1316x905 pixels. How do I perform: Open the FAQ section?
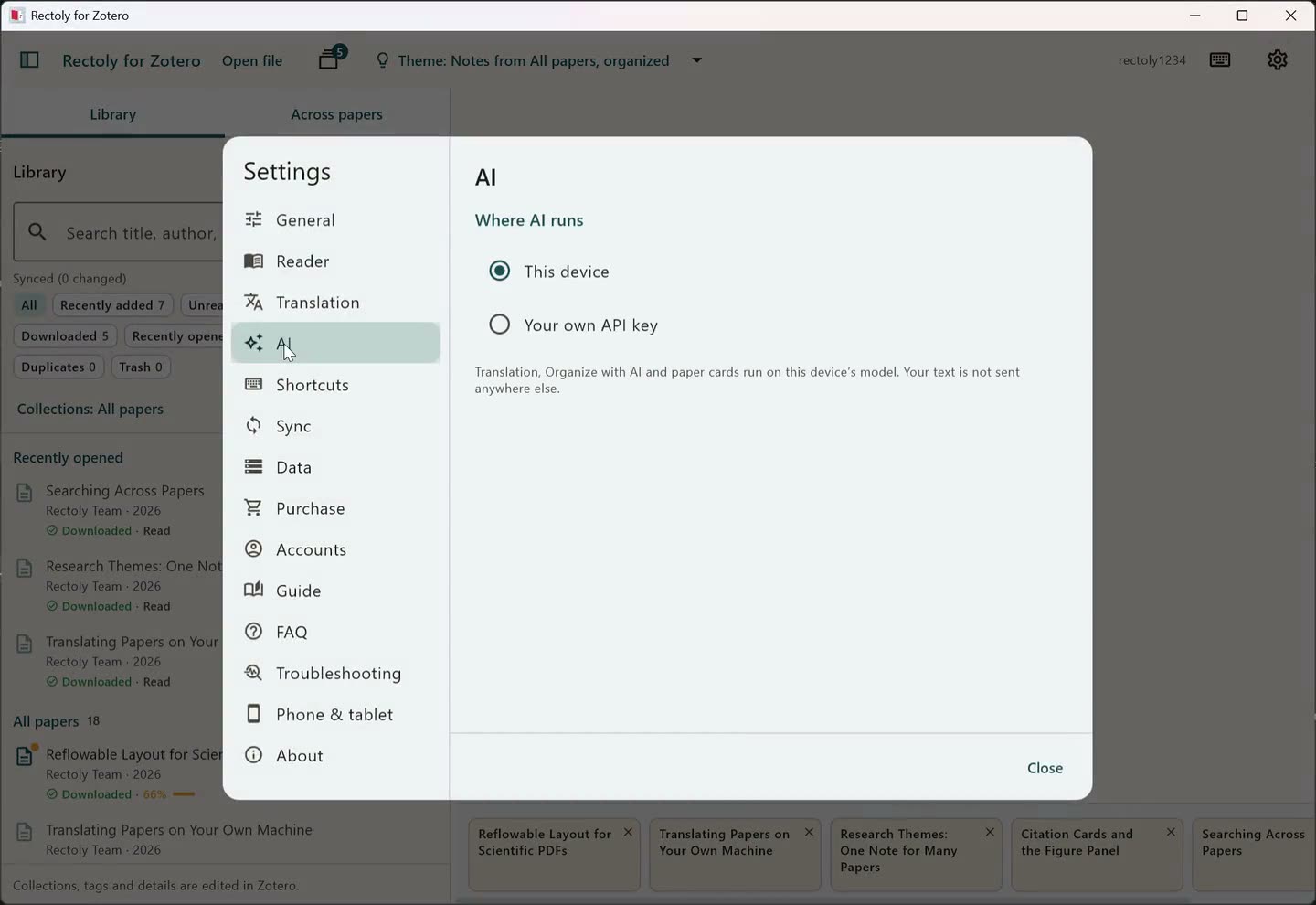pyautogui.click(x=335, y=632)
